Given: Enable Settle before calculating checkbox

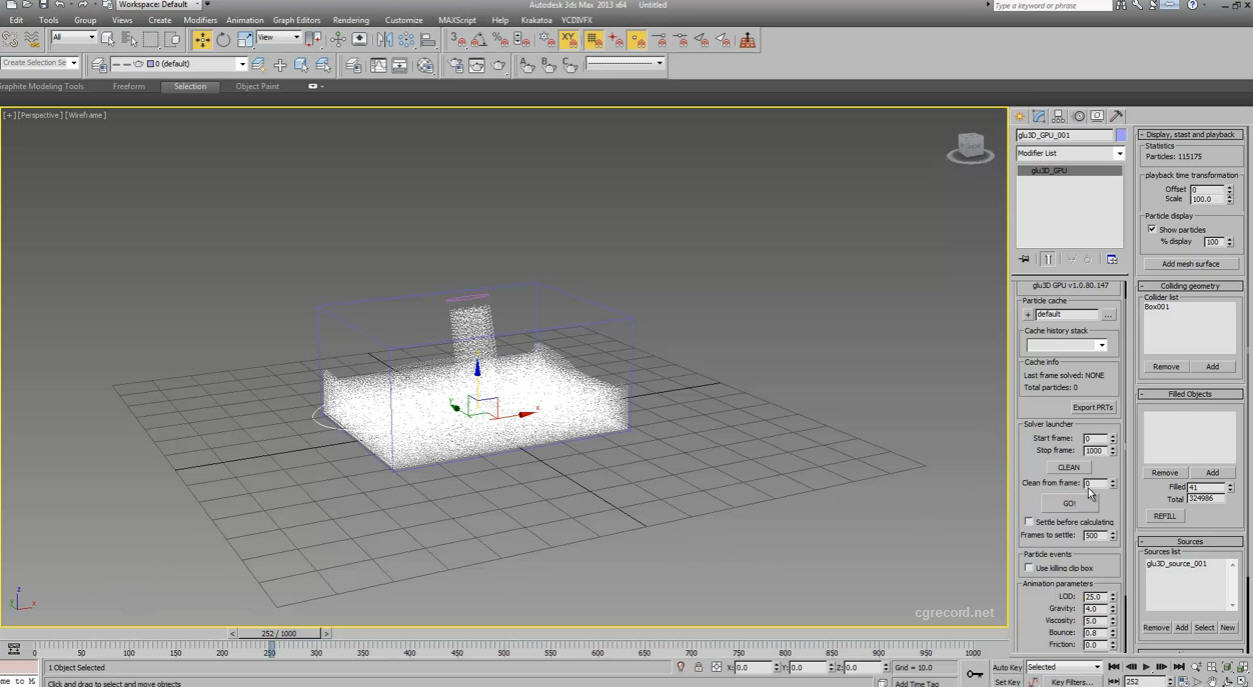Looking at the screenshot, I should coord(1029,522).
